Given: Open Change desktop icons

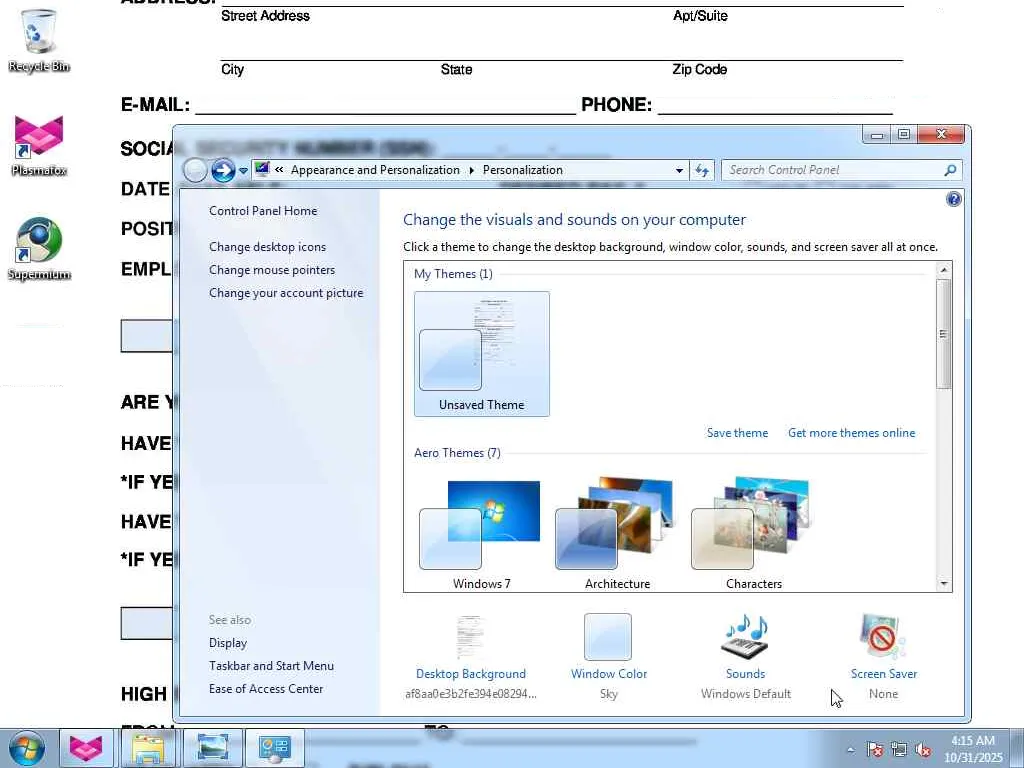Looking at the screenshot, I should click(x=267, y=247).
